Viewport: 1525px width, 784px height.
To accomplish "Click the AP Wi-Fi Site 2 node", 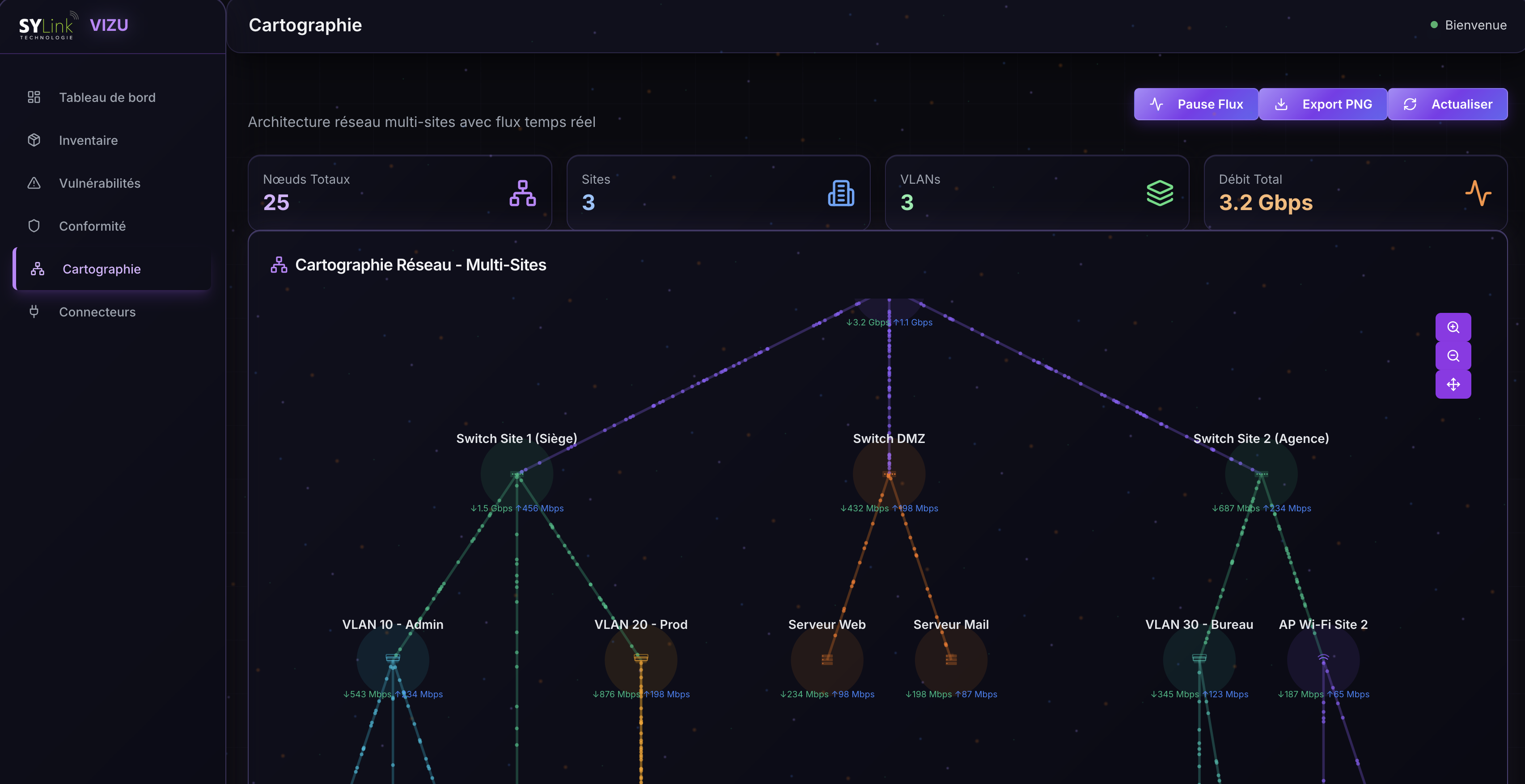I will click(1323, 659).
